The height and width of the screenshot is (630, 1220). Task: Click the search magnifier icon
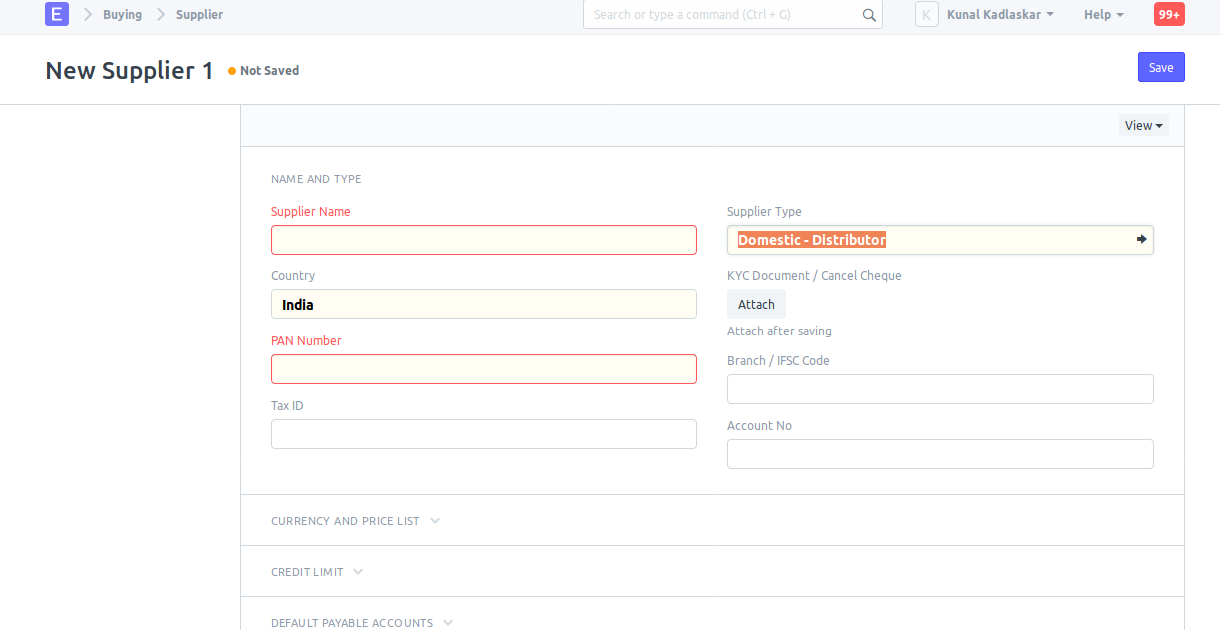pos(868,14)
